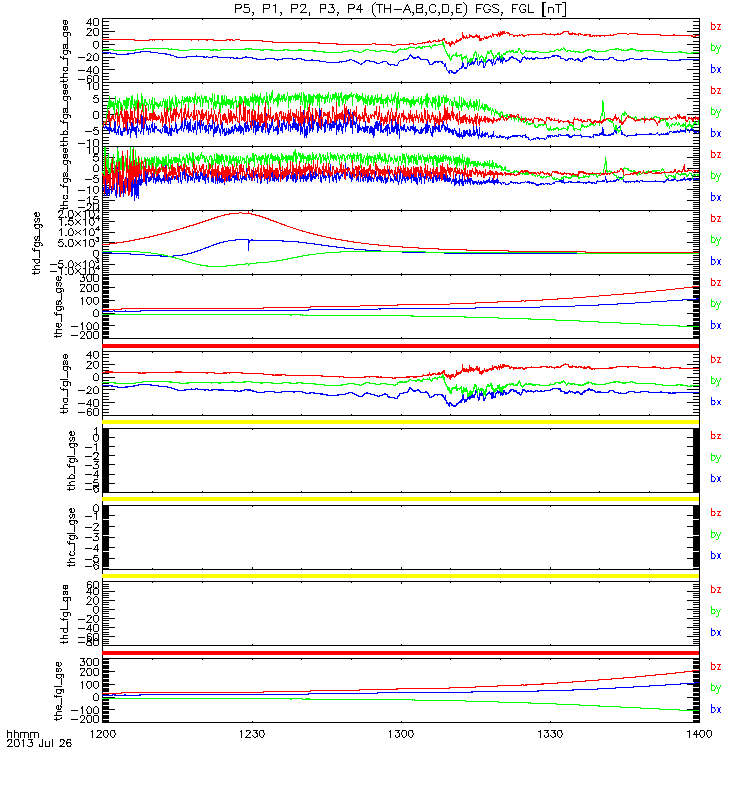Click the 'hhmm' axis unit label
This screenshot has height=800, width=750.
tap(22, 735)
